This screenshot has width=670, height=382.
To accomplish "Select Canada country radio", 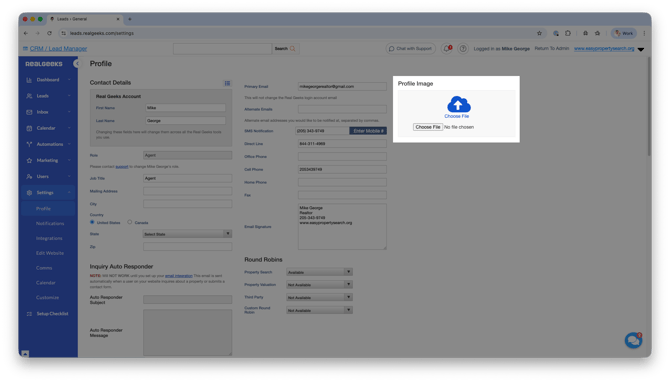I will (129, 223).
